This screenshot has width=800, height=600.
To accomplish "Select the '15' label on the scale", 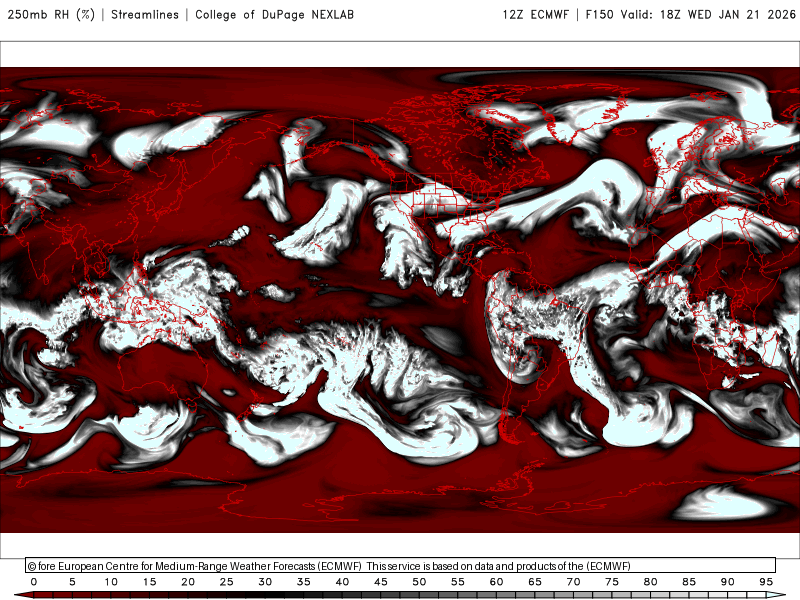I will 149,582.
